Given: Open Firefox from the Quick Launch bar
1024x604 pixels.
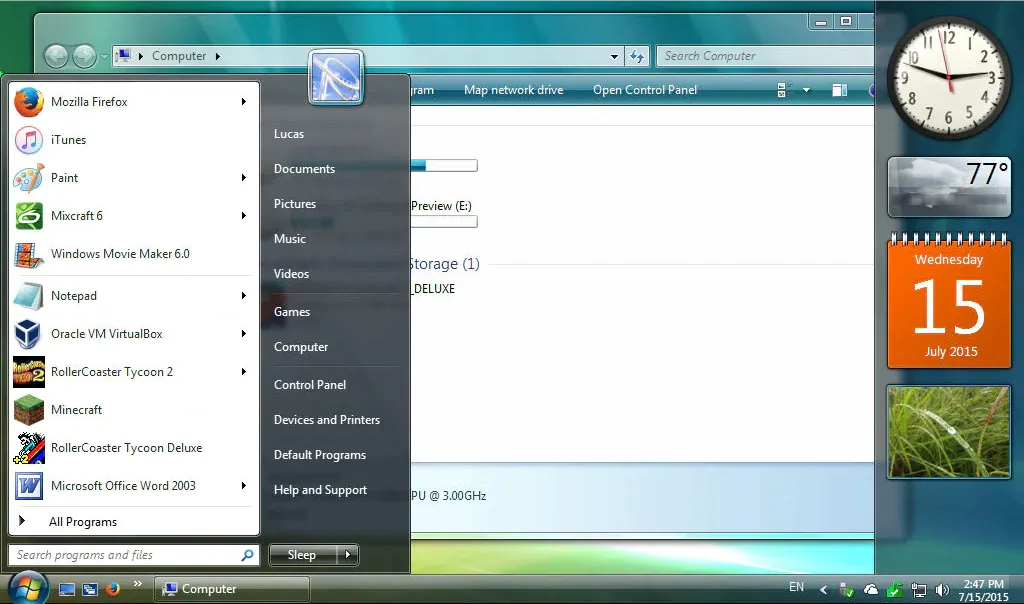Looking at the screenshot, I should pyautogui.click(x=113, y=588).
